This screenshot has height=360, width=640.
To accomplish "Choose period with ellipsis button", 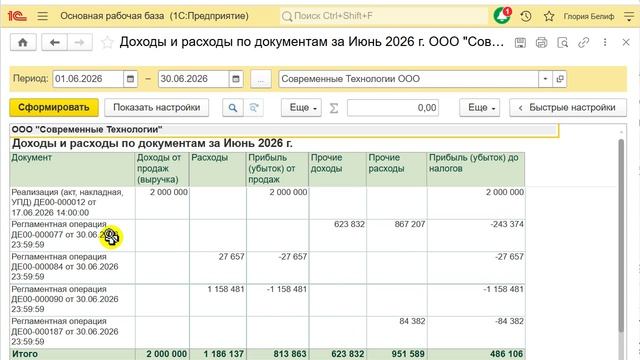I will 260,79.
